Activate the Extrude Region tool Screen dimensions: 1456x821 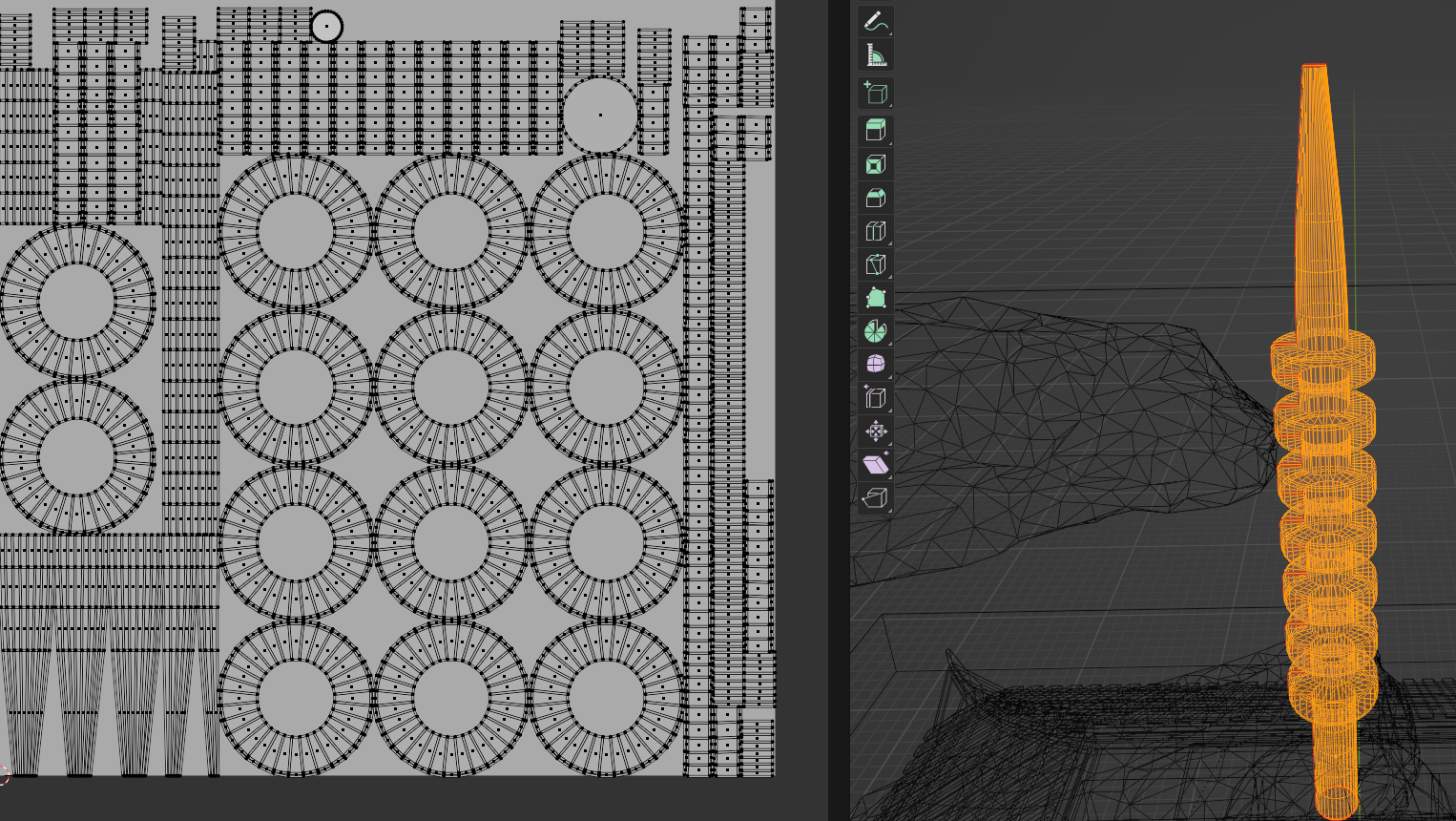(875, 131)
